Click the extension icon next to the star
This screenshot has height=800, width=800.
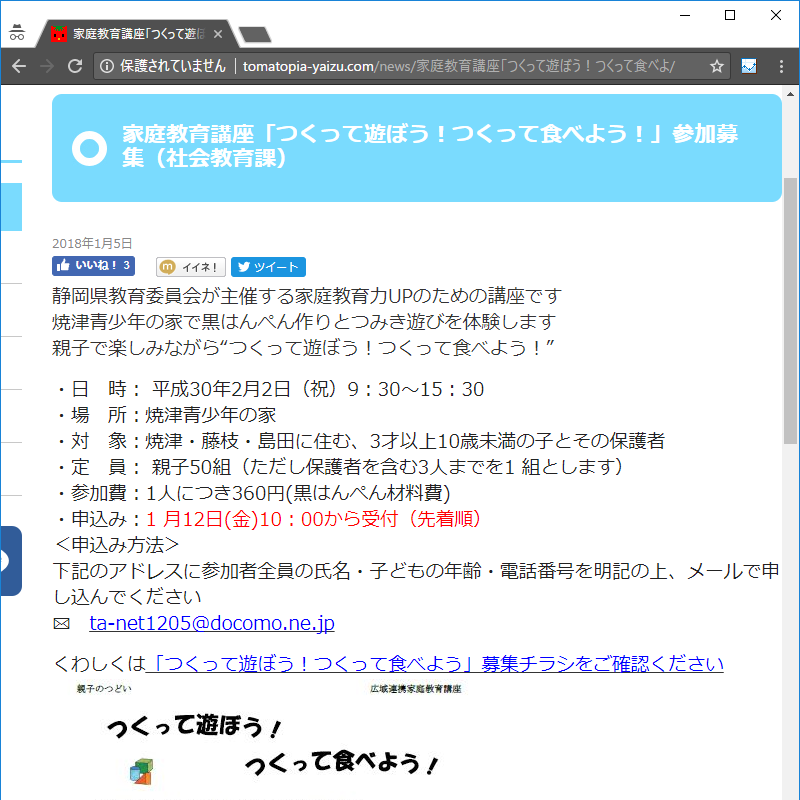click(x=748, y=66)
